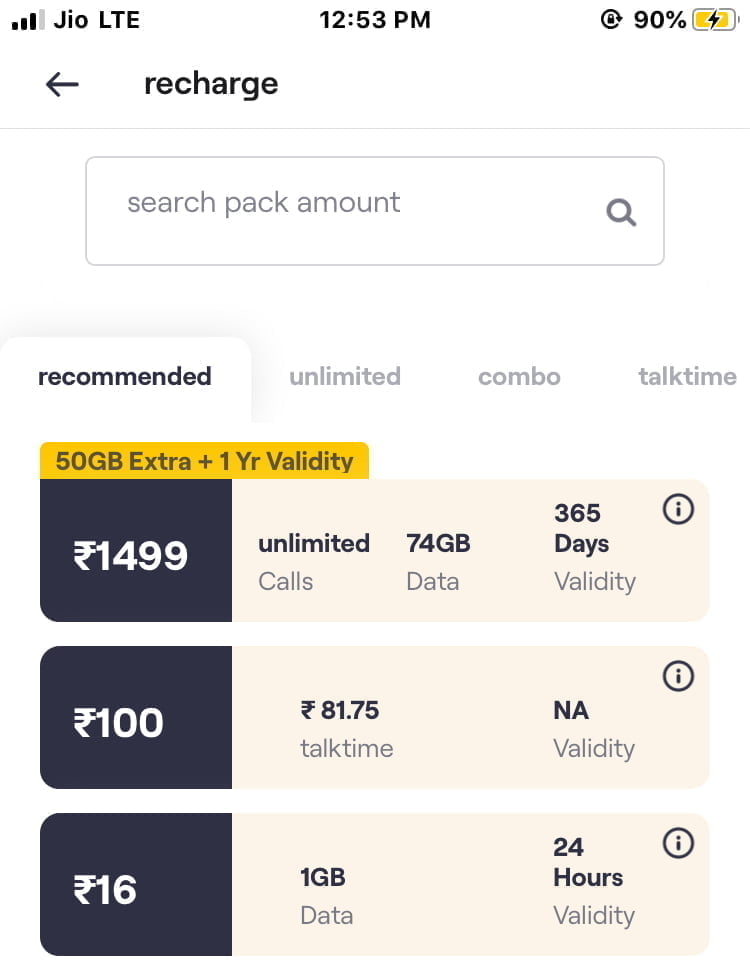Open info icon for ₹16 pack
Image resolution: width=750 pixels, height=963 pixels.
click(x=678, y=843)
